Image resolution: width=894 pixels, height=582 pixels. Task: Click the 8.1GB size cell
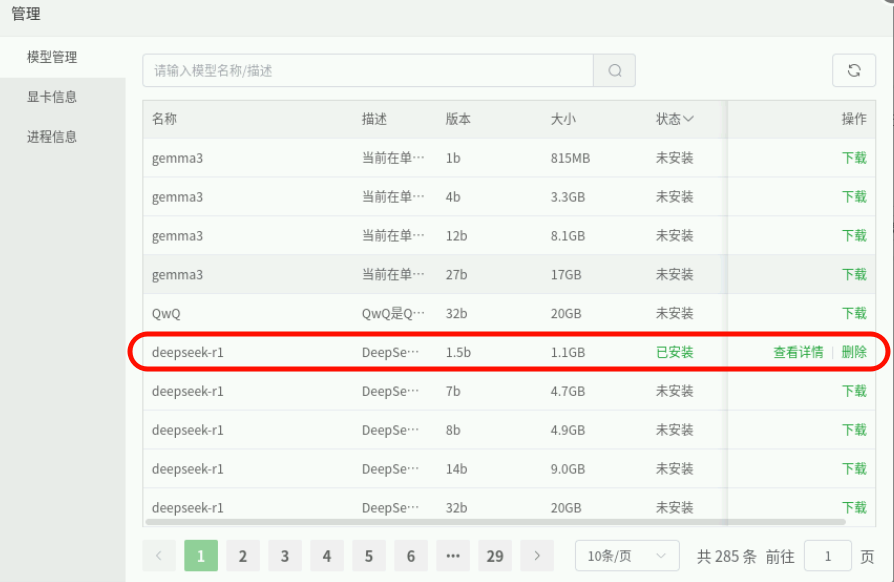pos(568,235)
